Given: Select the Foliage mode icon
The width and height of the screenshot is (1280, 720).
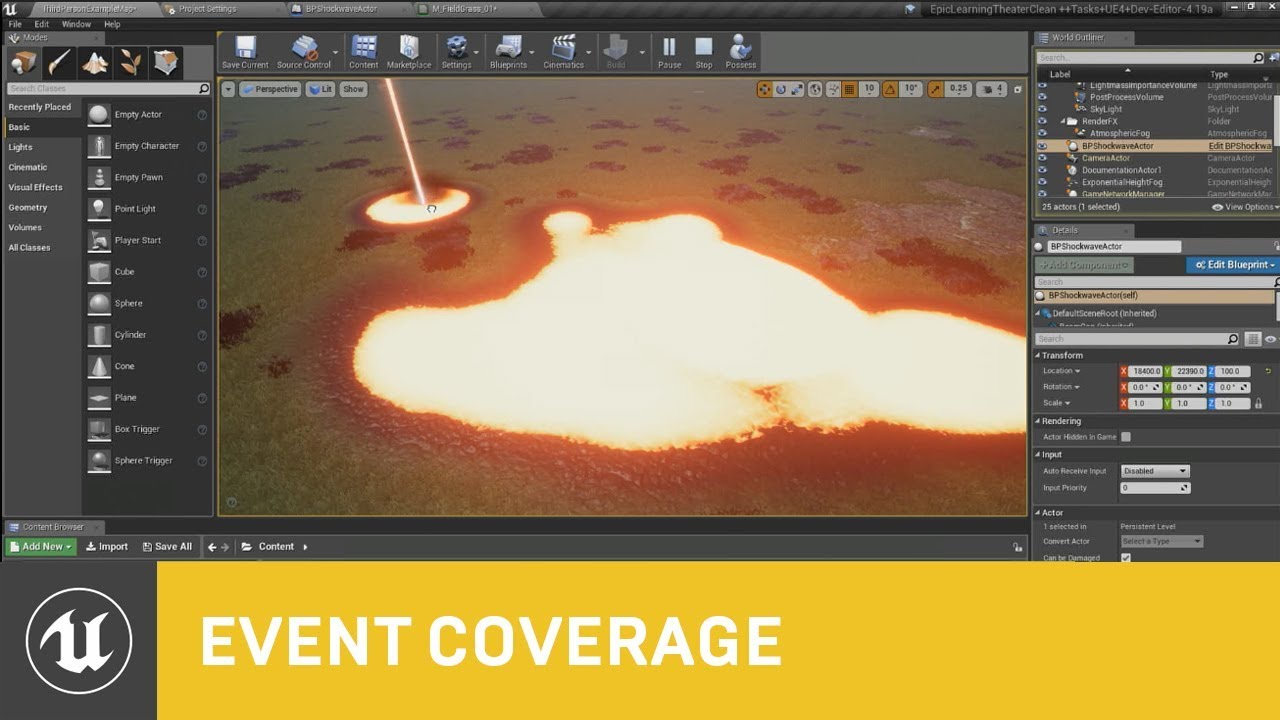Looking at the screenshot, I should 130,63.
